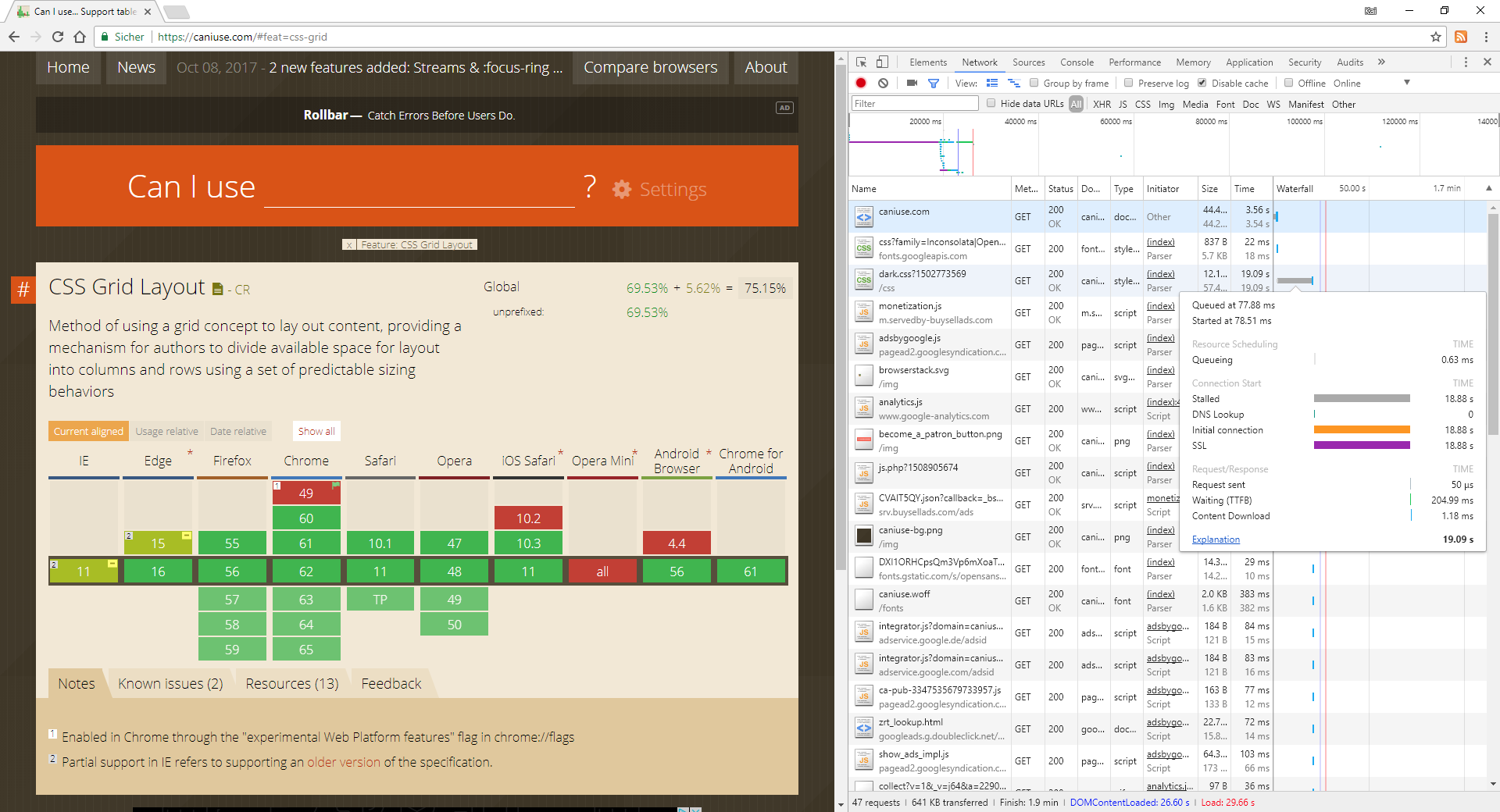
Task: Follow 'older version' specification link
Action: click(x=343, y=762)
